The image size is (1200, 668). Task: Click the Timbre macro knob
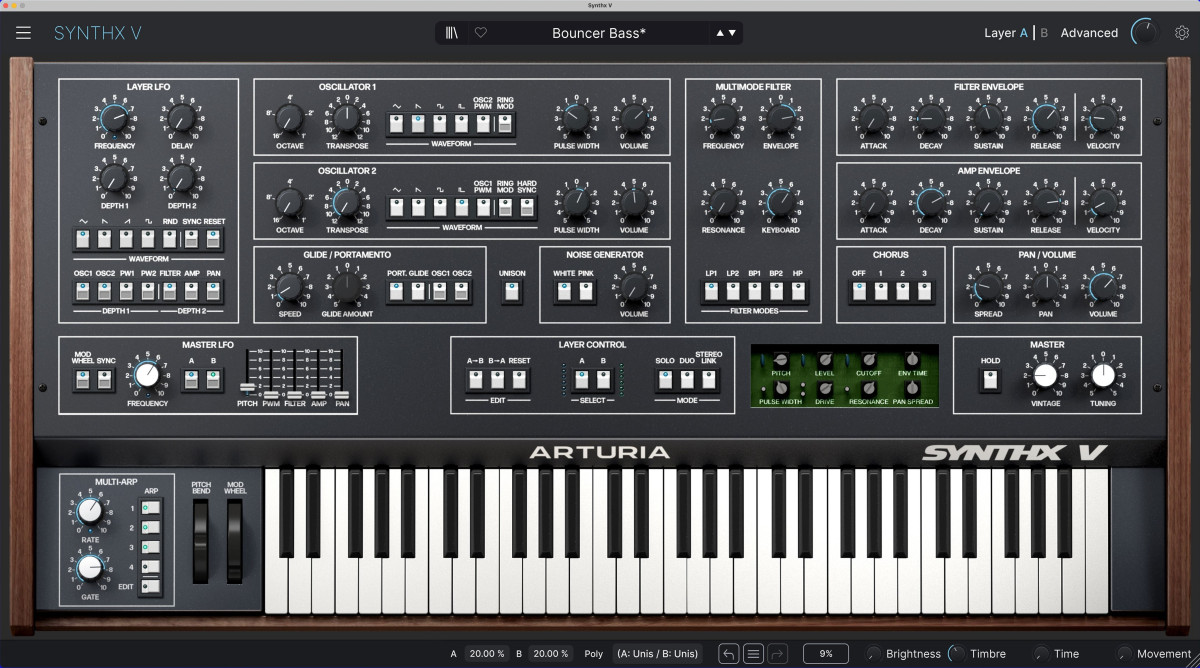tap(957, 654)
